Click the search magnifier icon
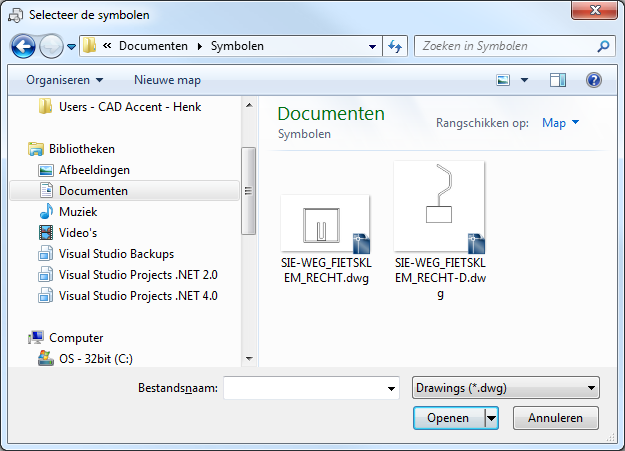Screen dimensions: 625x451 tap(603, 46)
